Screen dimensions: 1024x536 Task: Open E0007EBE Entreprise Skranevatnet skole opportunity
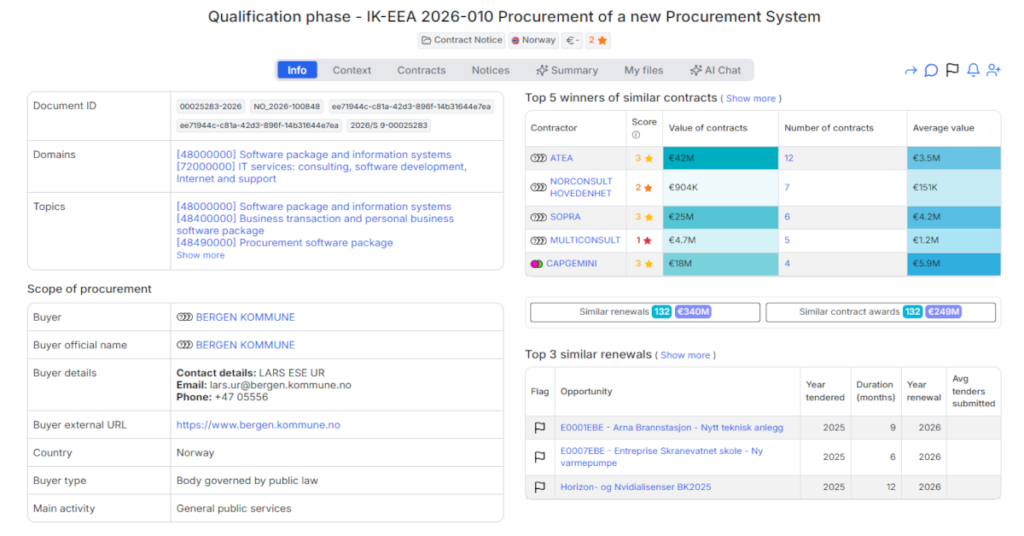click(662, 457)
